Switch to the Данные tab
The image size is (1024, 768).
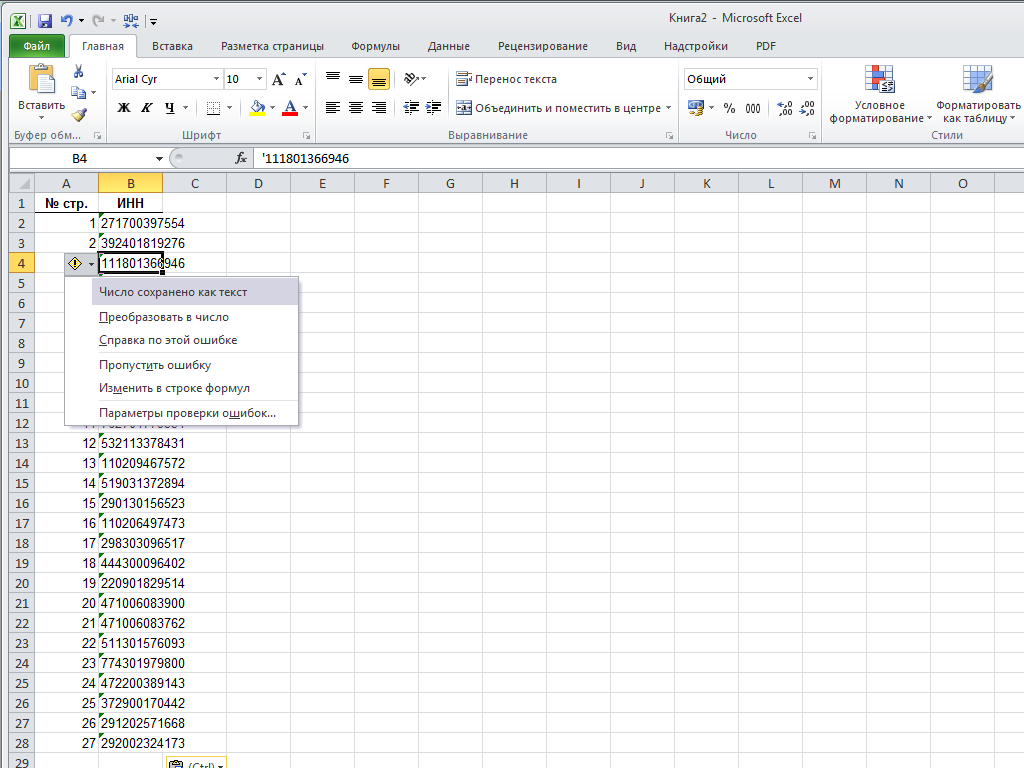[x=449, y=46]
